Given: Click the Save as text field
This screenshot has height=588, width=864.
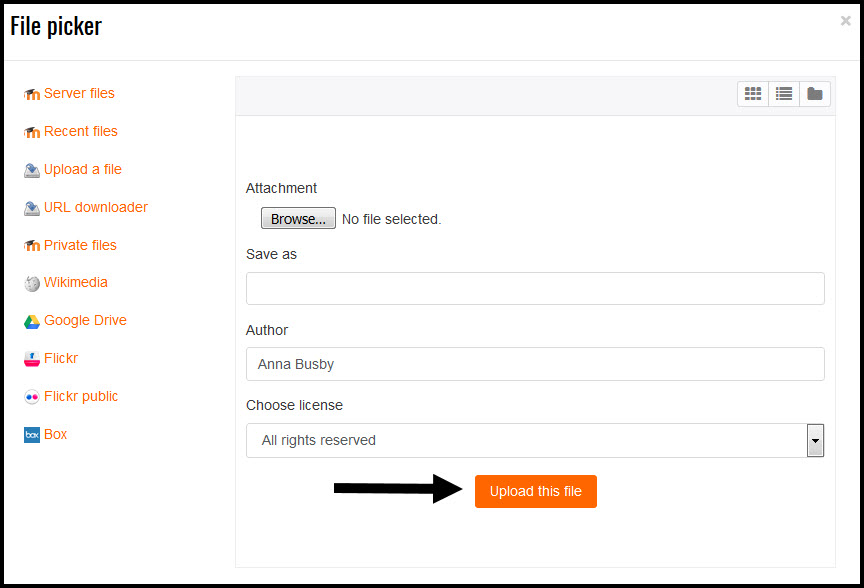Looking at the screenshot, I should [x=535, y=288].
